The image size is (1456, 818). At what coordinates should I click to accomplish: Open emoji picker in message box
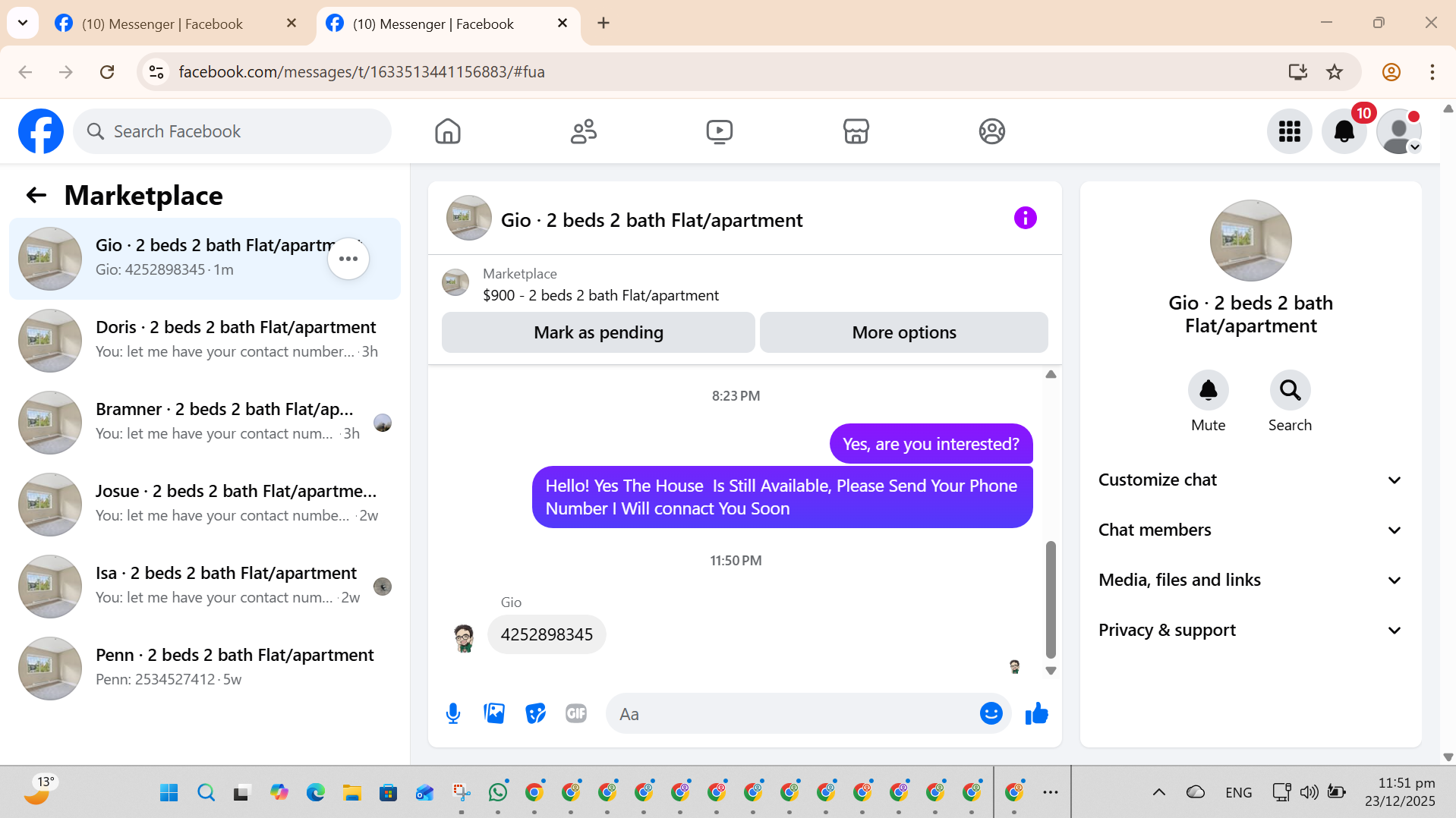click(991, 713)
